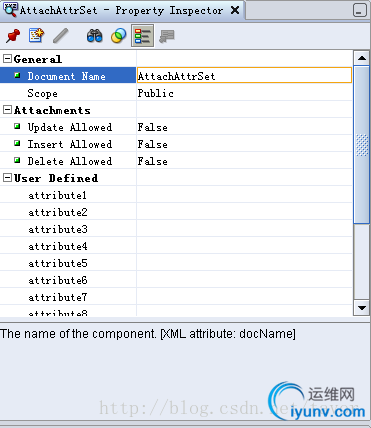Select the AttachAttrSet Property Inspector tab

[121, 11]
